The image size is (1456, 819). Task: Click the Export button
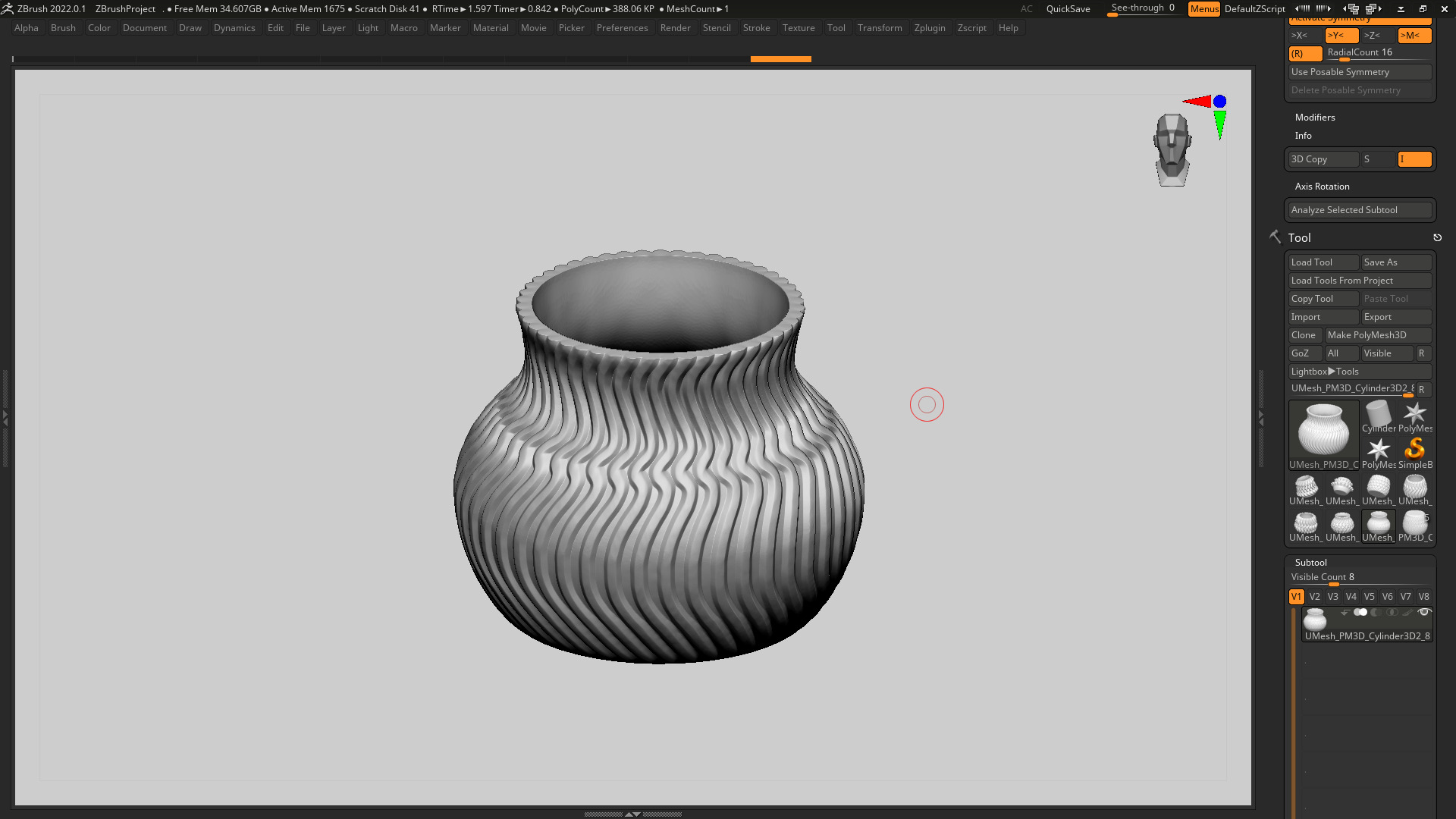click(x=1397, y=317)
